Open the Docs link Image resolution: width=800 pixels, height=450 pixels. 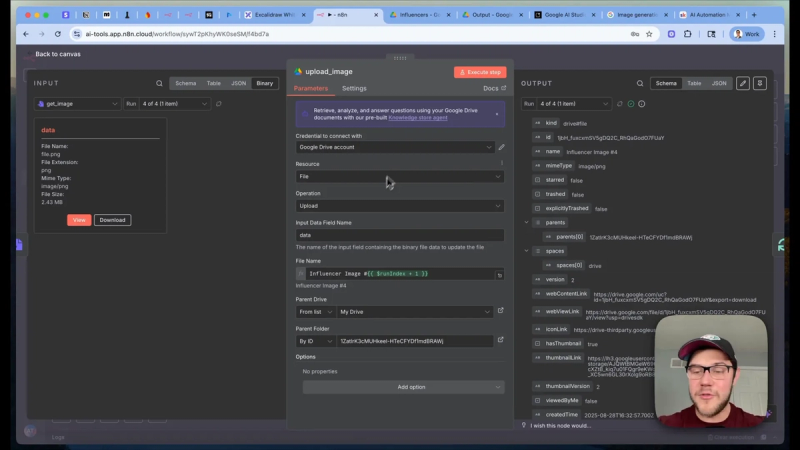coord(494,88)
